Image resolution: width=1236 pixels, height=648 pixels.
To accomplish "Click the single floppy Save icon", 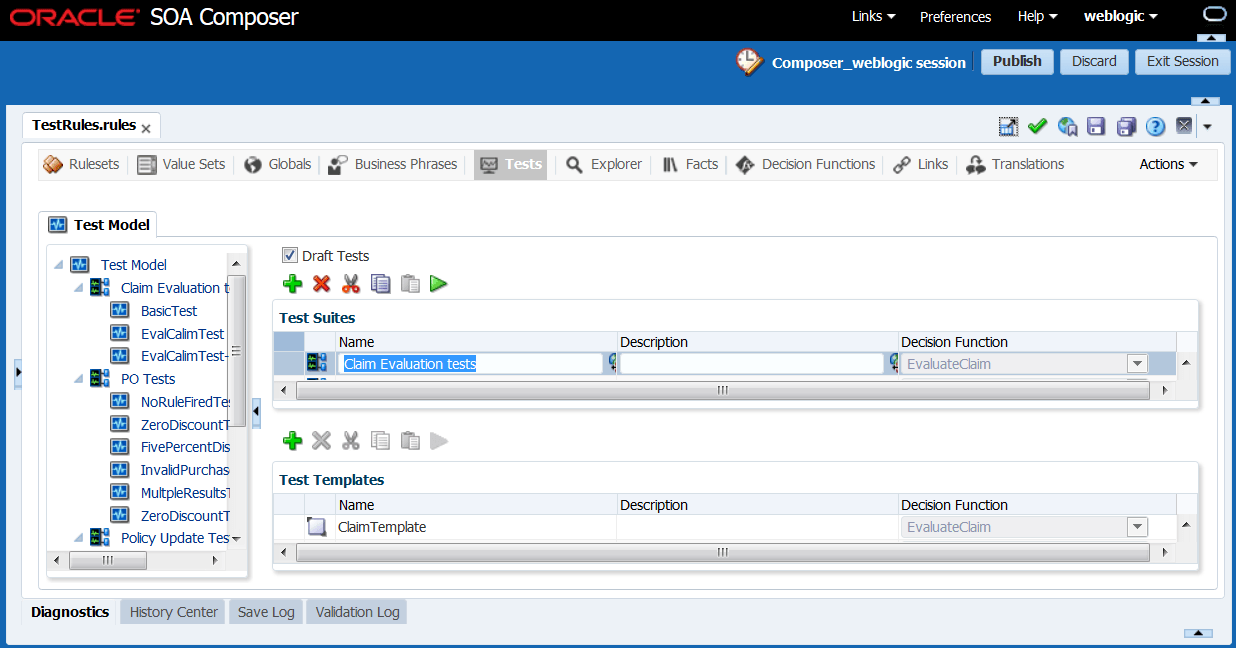I will pos(1096,126).
